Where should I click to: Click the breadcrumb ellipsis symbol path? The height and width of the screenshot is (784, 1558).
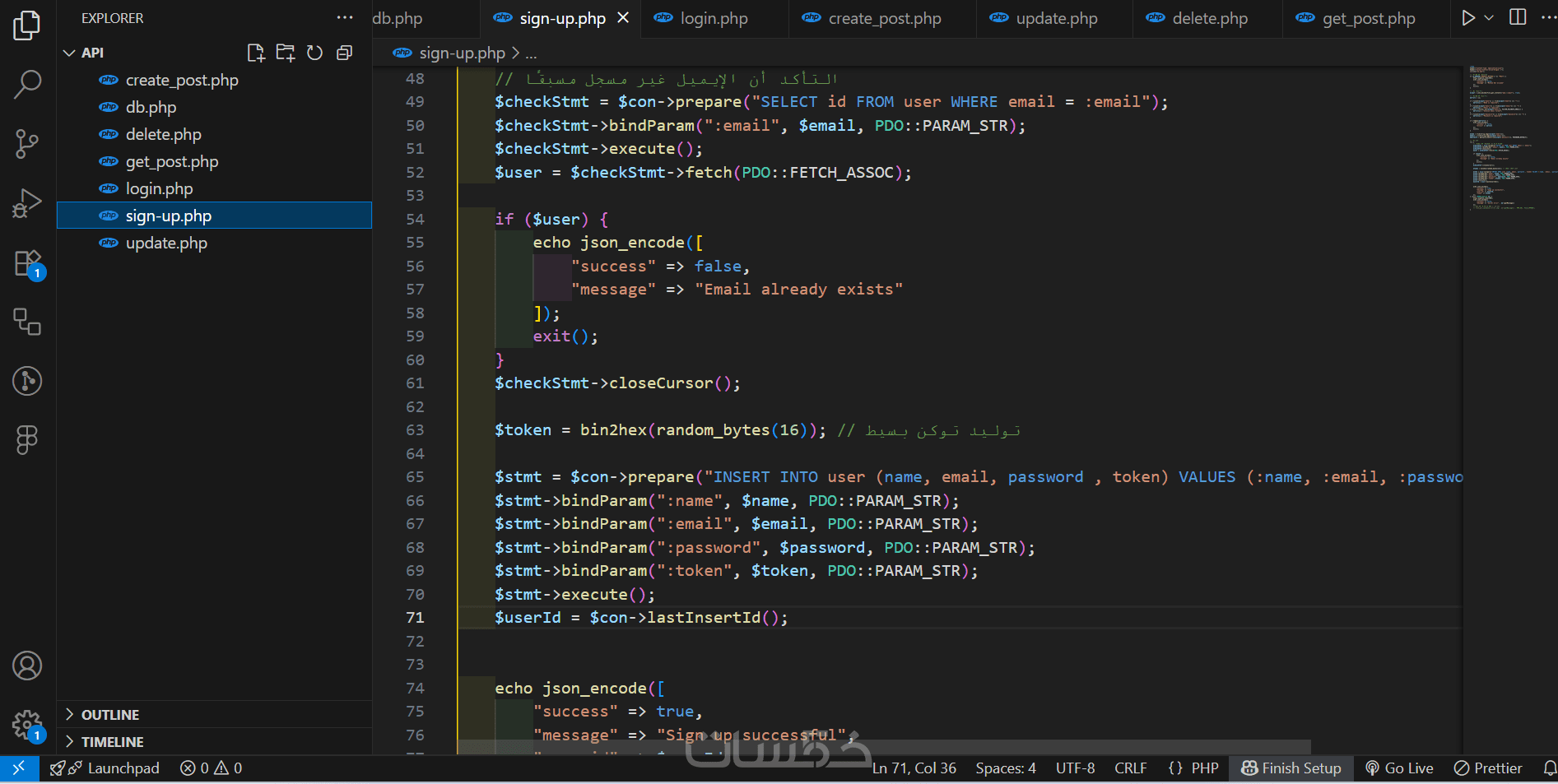tap(531, 53)
